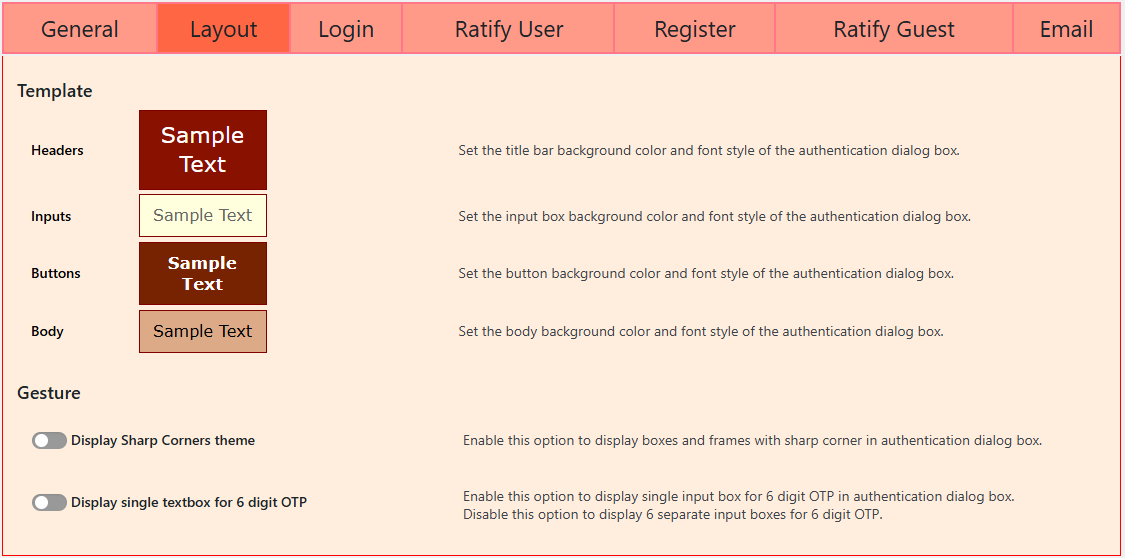Click the Headers sample text swatch
The width and height of the screenshot is (1125, 558).
203,150
